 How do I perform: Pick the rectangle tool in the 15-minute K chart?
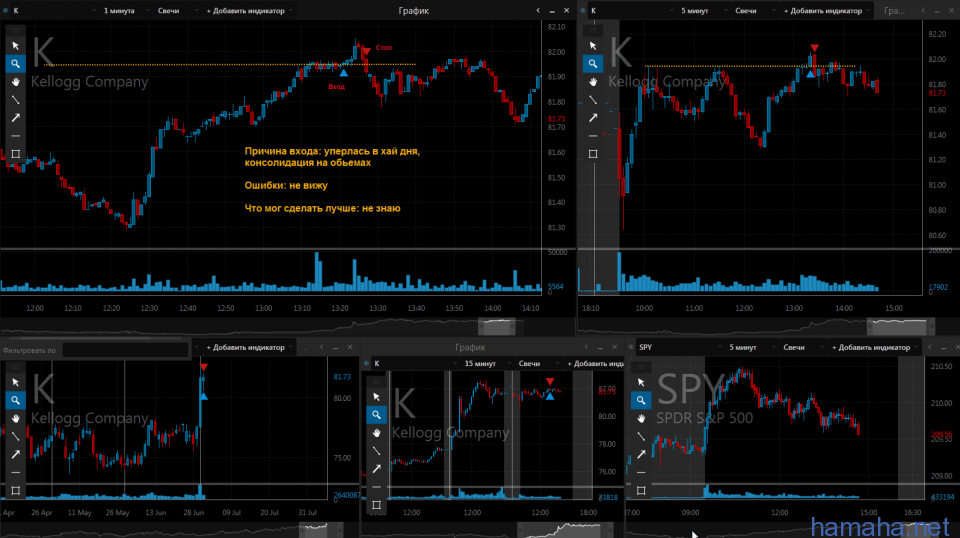pos(376,505)
